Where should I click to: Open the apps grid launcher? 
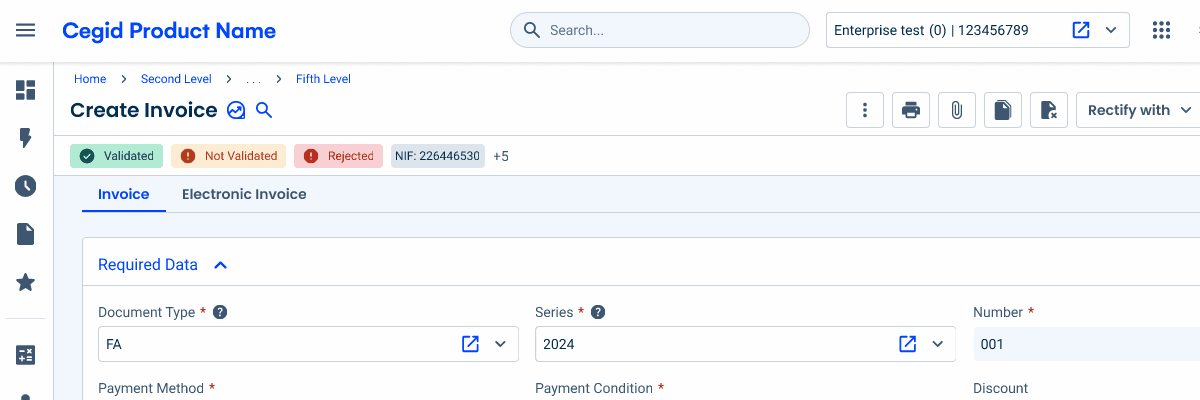pyautogui.click(x=1161, y=30)
